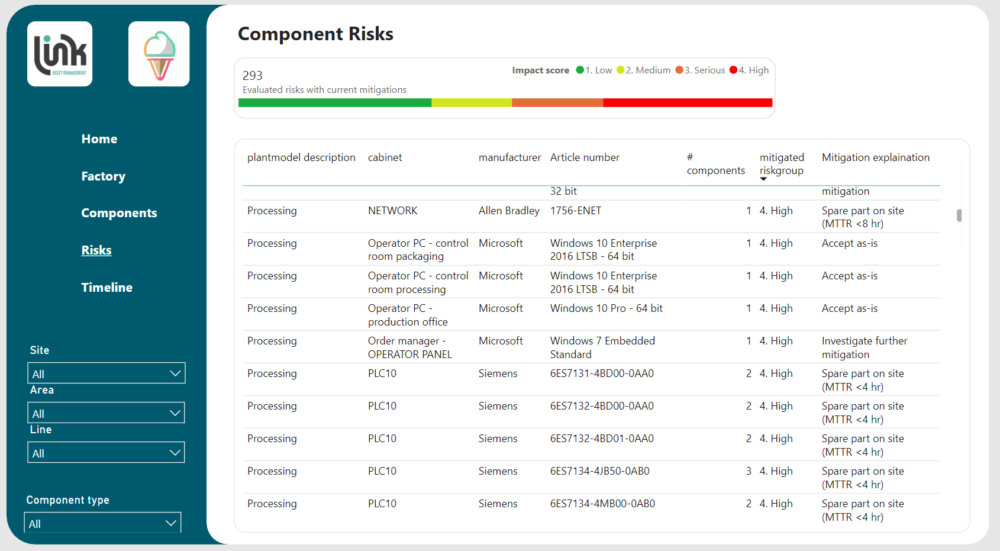The image size is (1000, 551).
Task: Click Accept as-is in Windows 10 Pro row
Action: tap(849, 309)
